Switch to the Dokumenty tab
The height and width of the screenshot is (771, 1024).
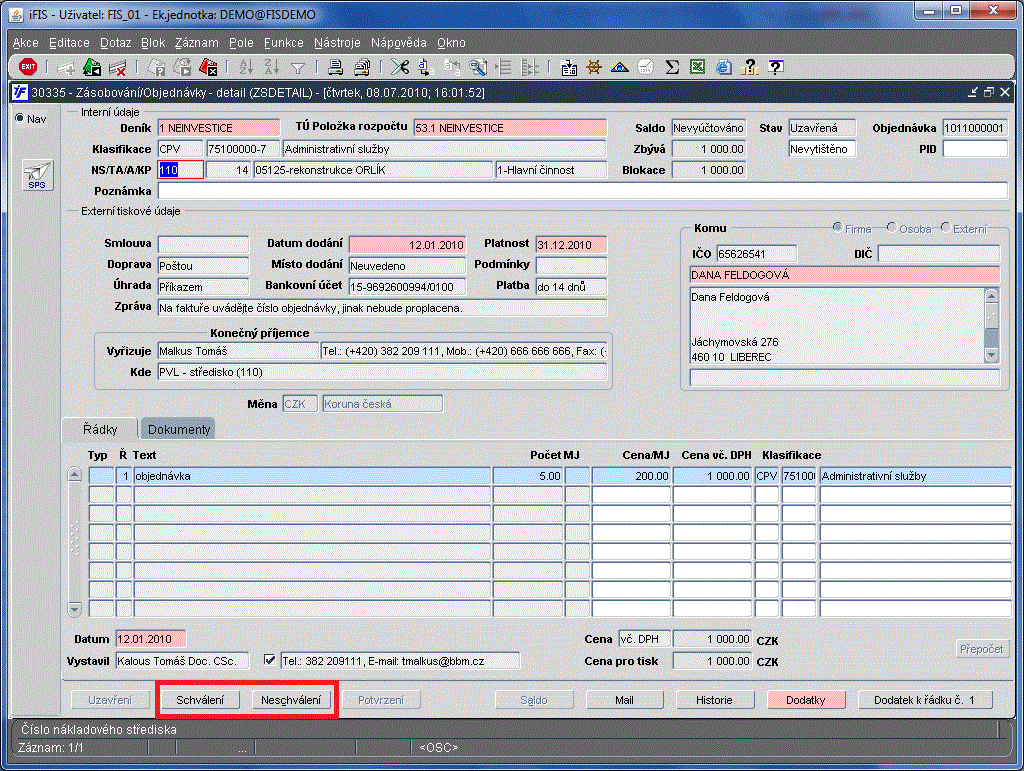(x=179, y=429)
